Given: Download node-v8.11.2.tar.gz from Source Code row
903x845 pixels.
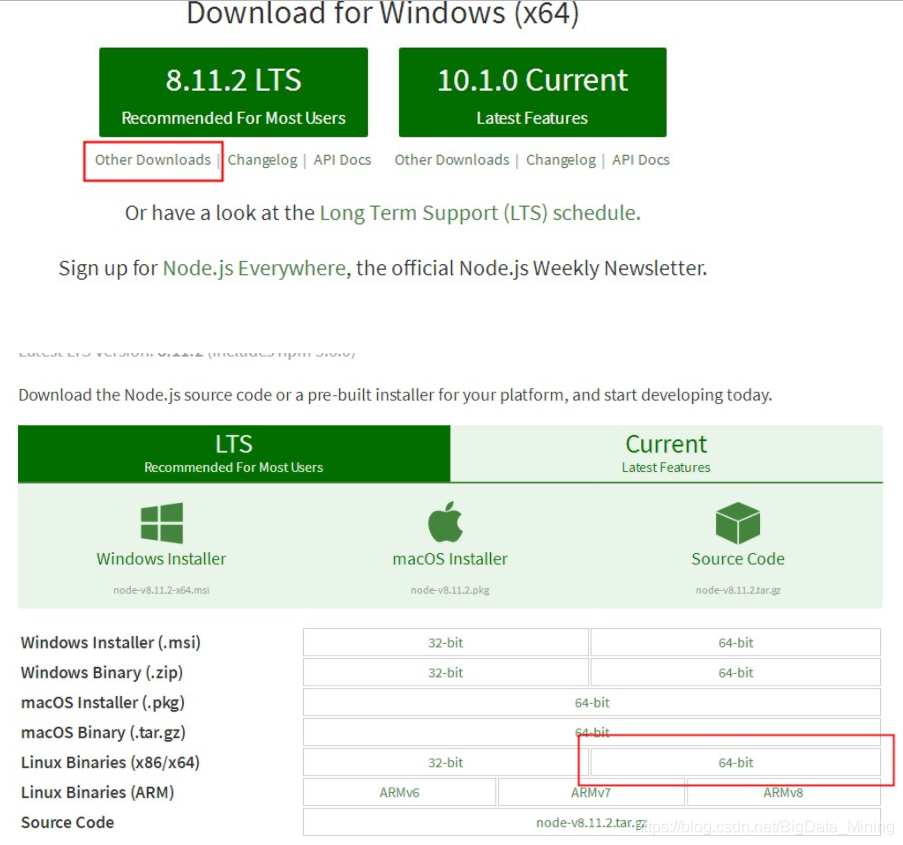Looking at the screenshot, I should point(592,822).
